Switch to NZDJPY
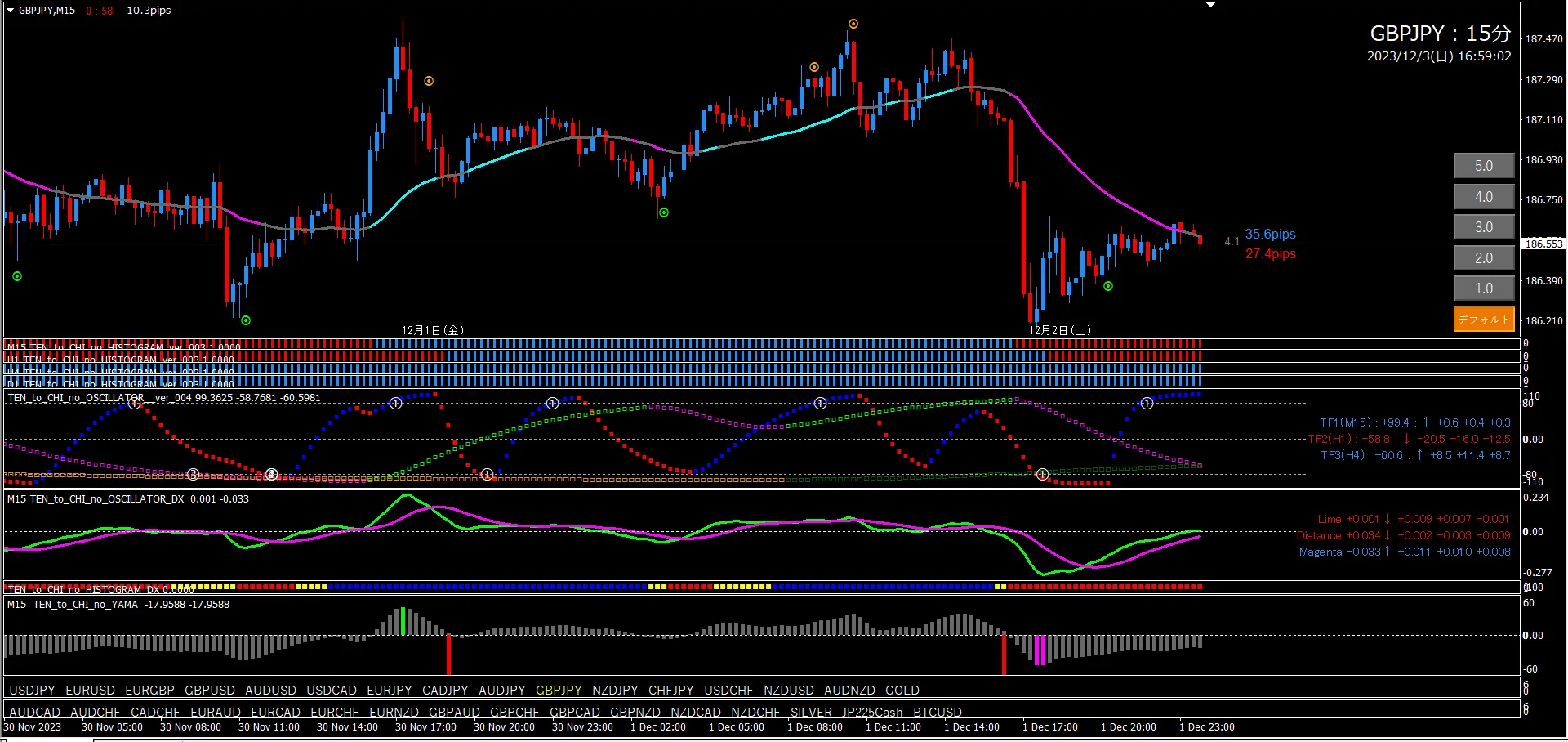Image resolution: width=1568 pixels, height=742 pixels. (615, 691)
